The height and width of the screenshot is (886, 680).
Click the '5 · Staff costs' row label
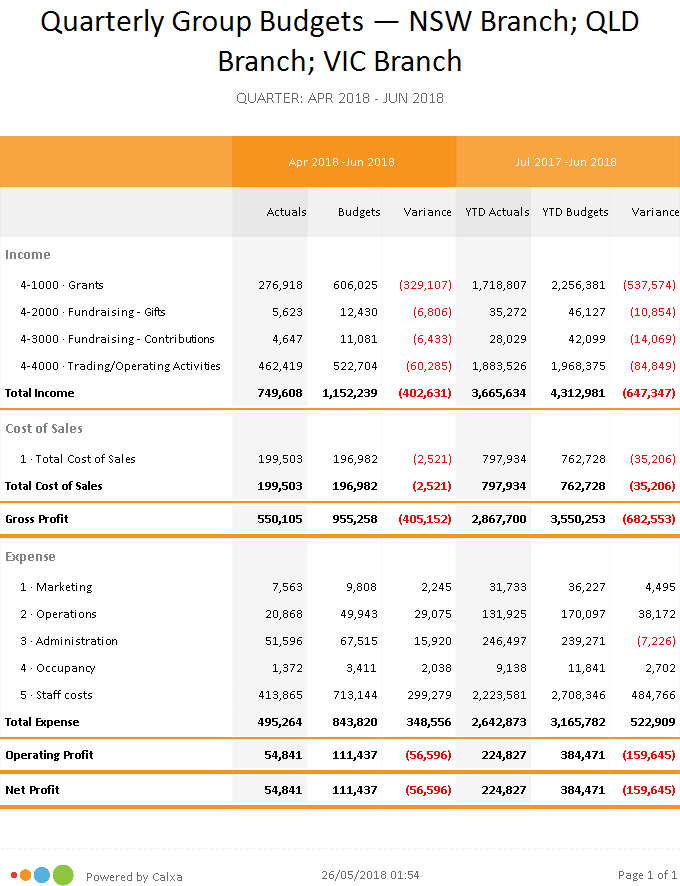64,695
